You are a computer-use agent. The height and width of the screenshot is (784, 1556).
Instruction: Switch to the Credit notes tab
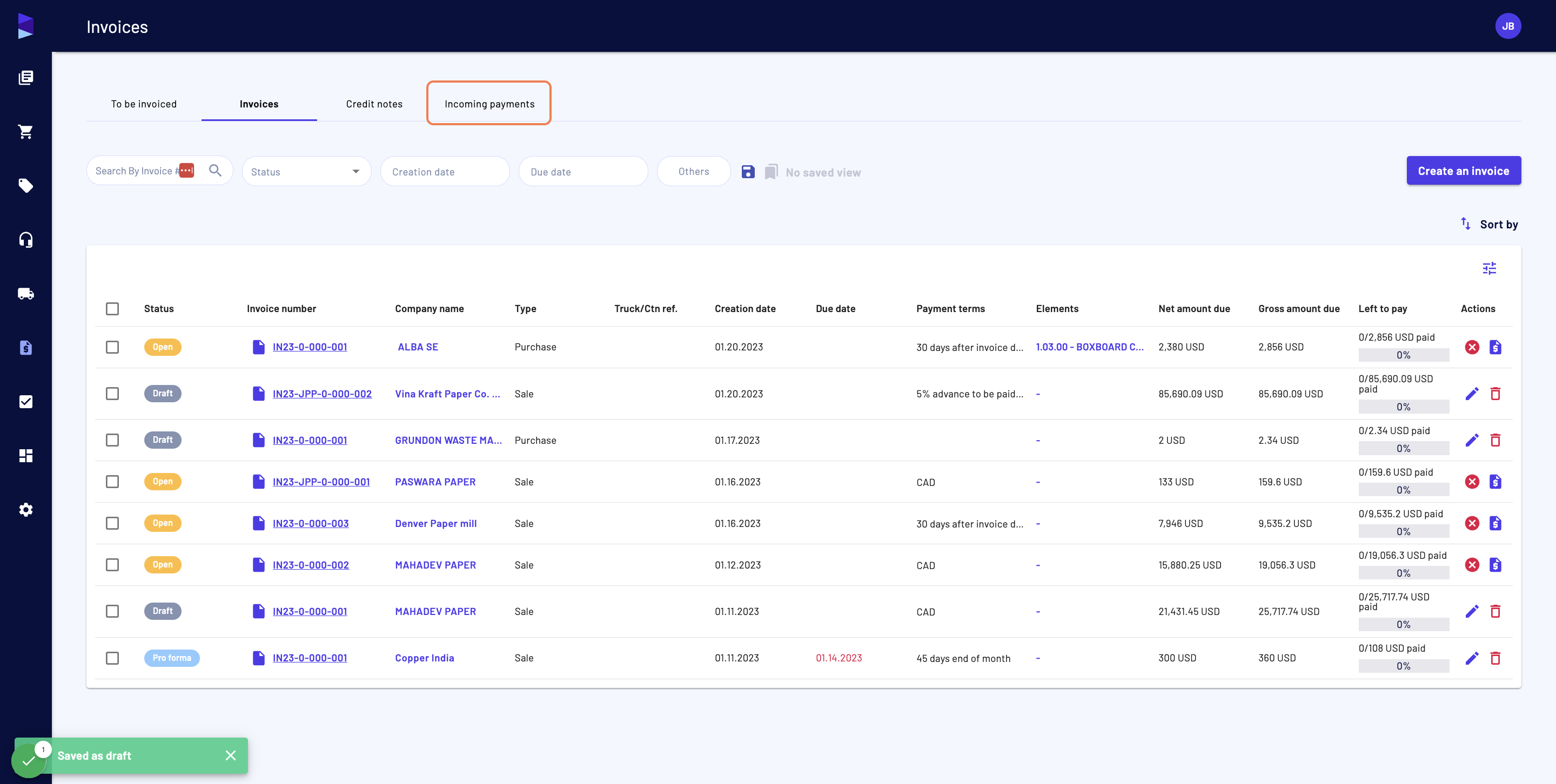(374, 104)
